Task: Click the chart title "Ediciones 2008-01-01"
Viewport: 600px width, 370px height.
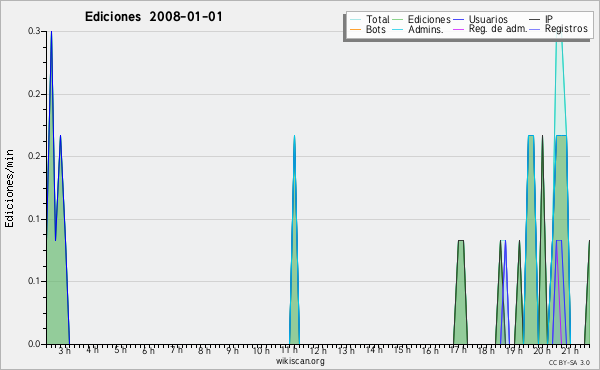Action: pyautogui.click(x=153, y=17)
